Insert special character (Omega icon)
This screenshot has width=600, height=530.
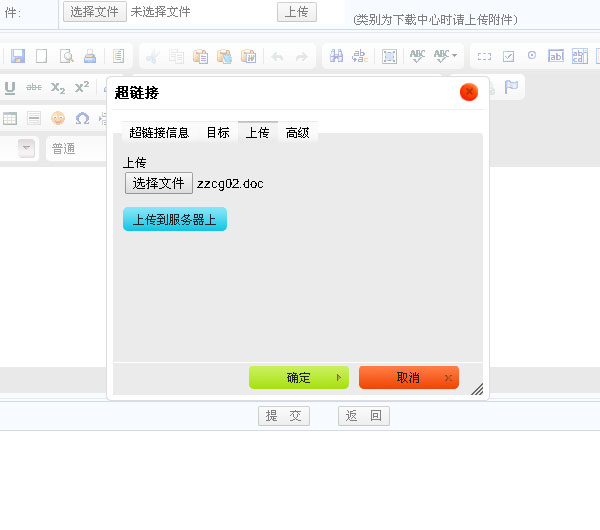click(x=82, y=118)
